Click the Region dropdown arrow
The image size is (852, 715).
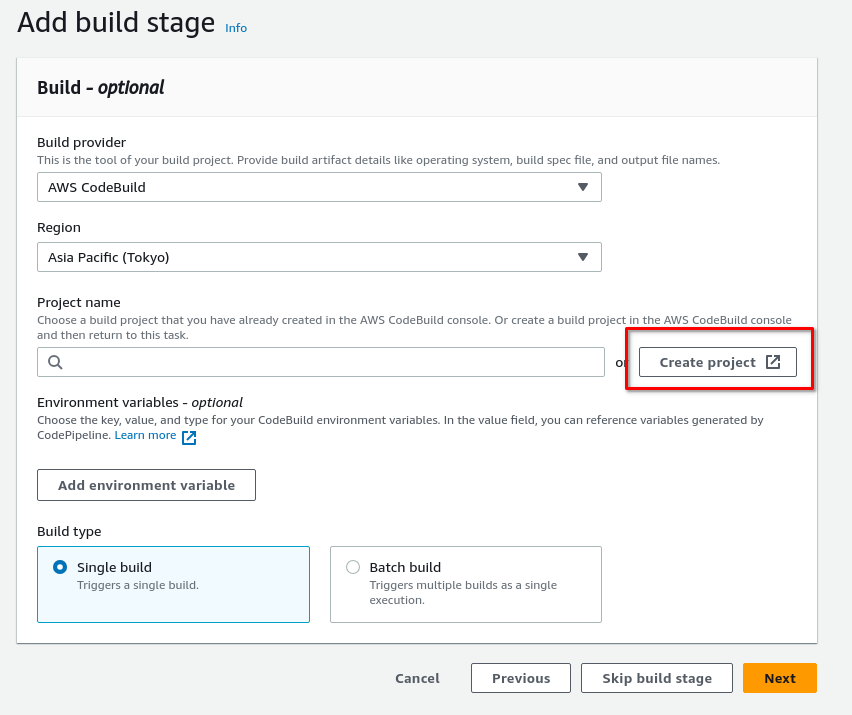click(583, 257)
